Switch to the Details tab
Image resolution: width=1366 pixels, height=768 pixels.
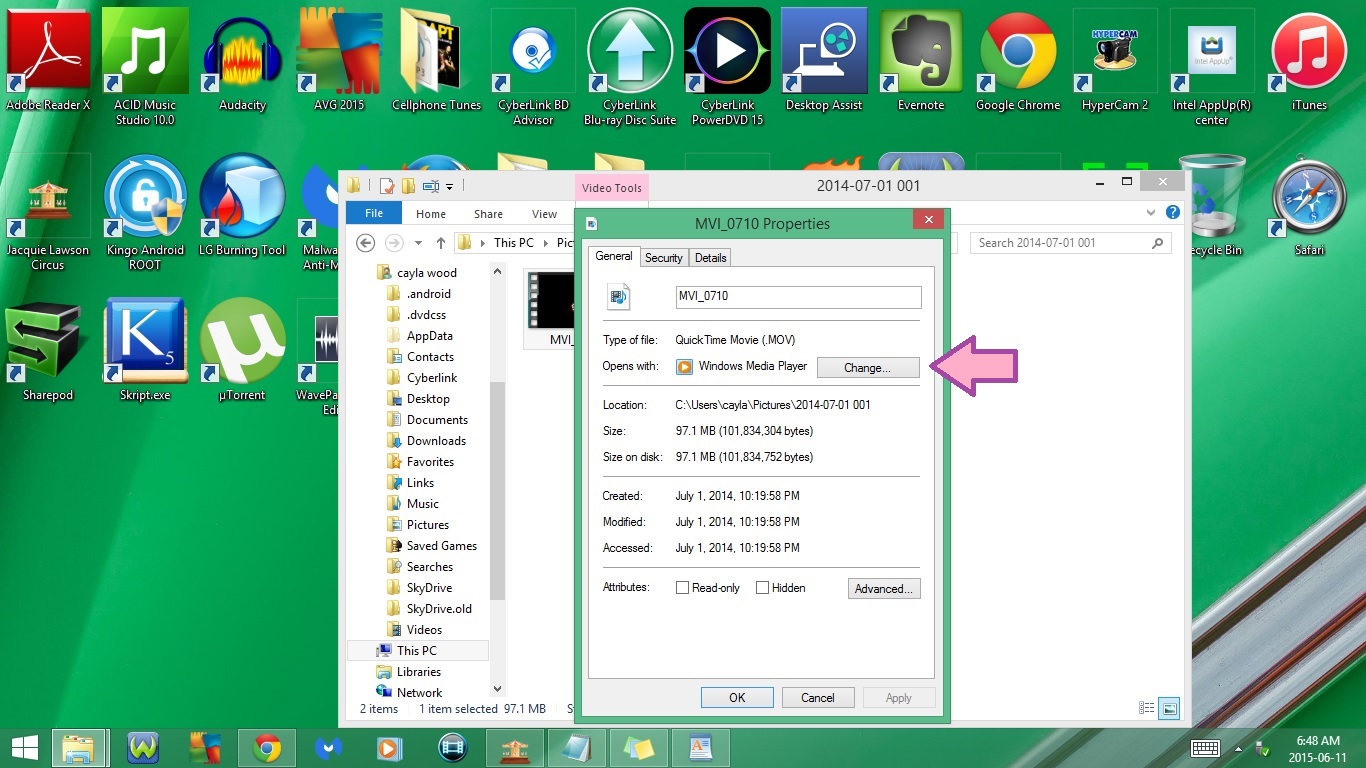tap(710, 258)
